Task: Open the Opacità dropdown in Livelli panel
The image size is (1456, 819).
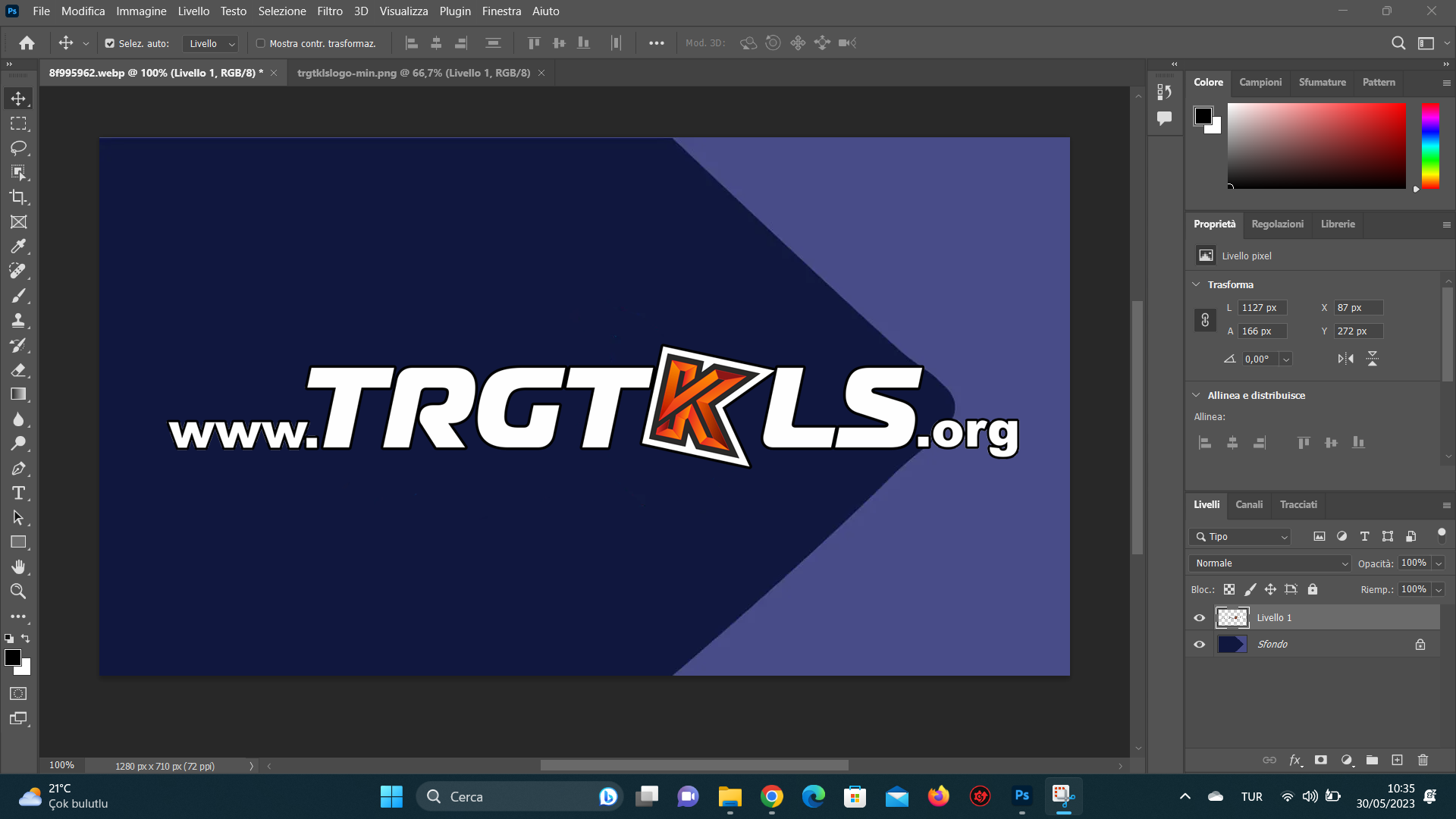Action: pyautogui.click(x=1437, y=563)
